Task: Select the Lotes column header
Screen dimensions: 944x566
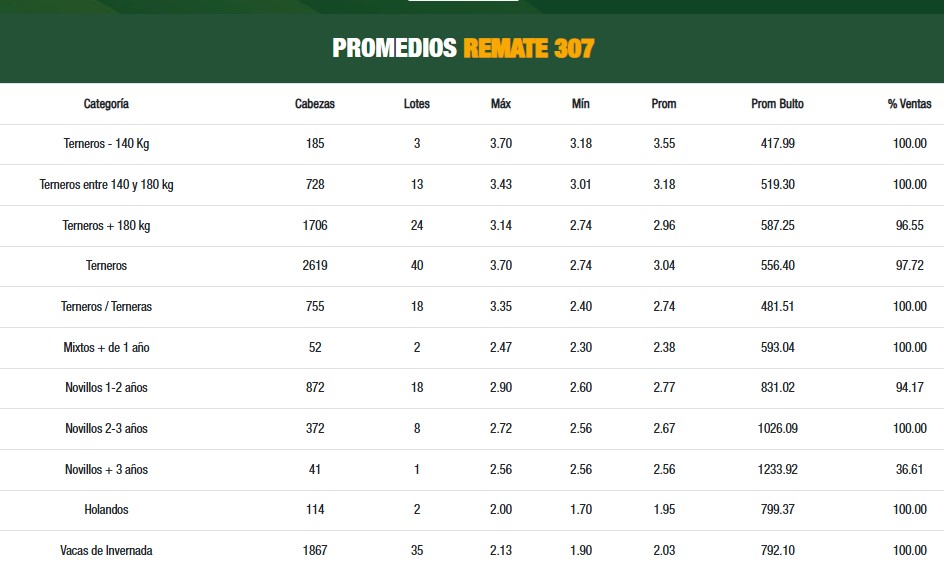Action: [x=417, y=104]
